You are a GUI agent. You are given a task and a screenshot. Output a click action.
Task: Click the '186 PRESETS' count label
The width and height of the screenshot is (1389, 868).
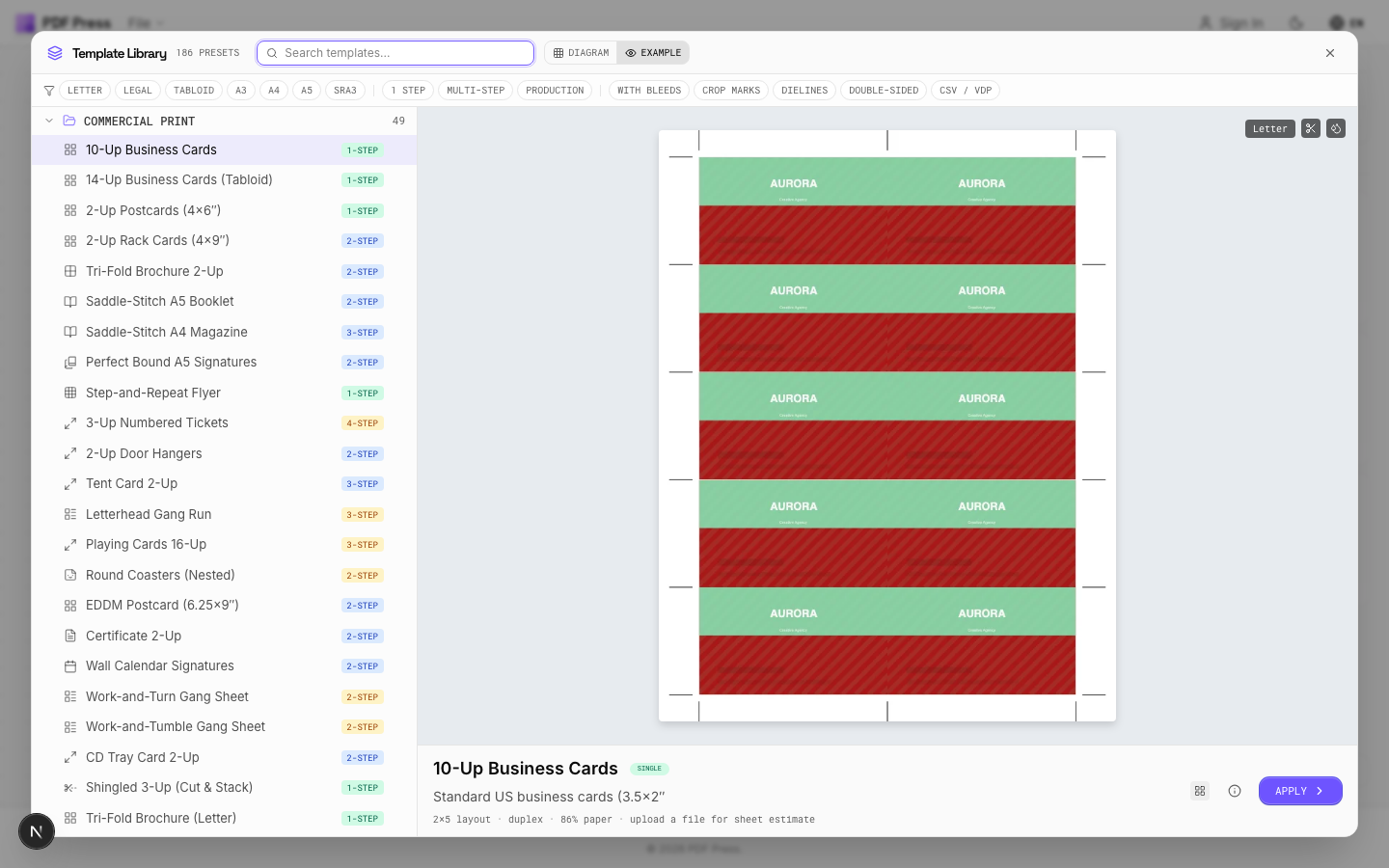(x=207, y=53)
